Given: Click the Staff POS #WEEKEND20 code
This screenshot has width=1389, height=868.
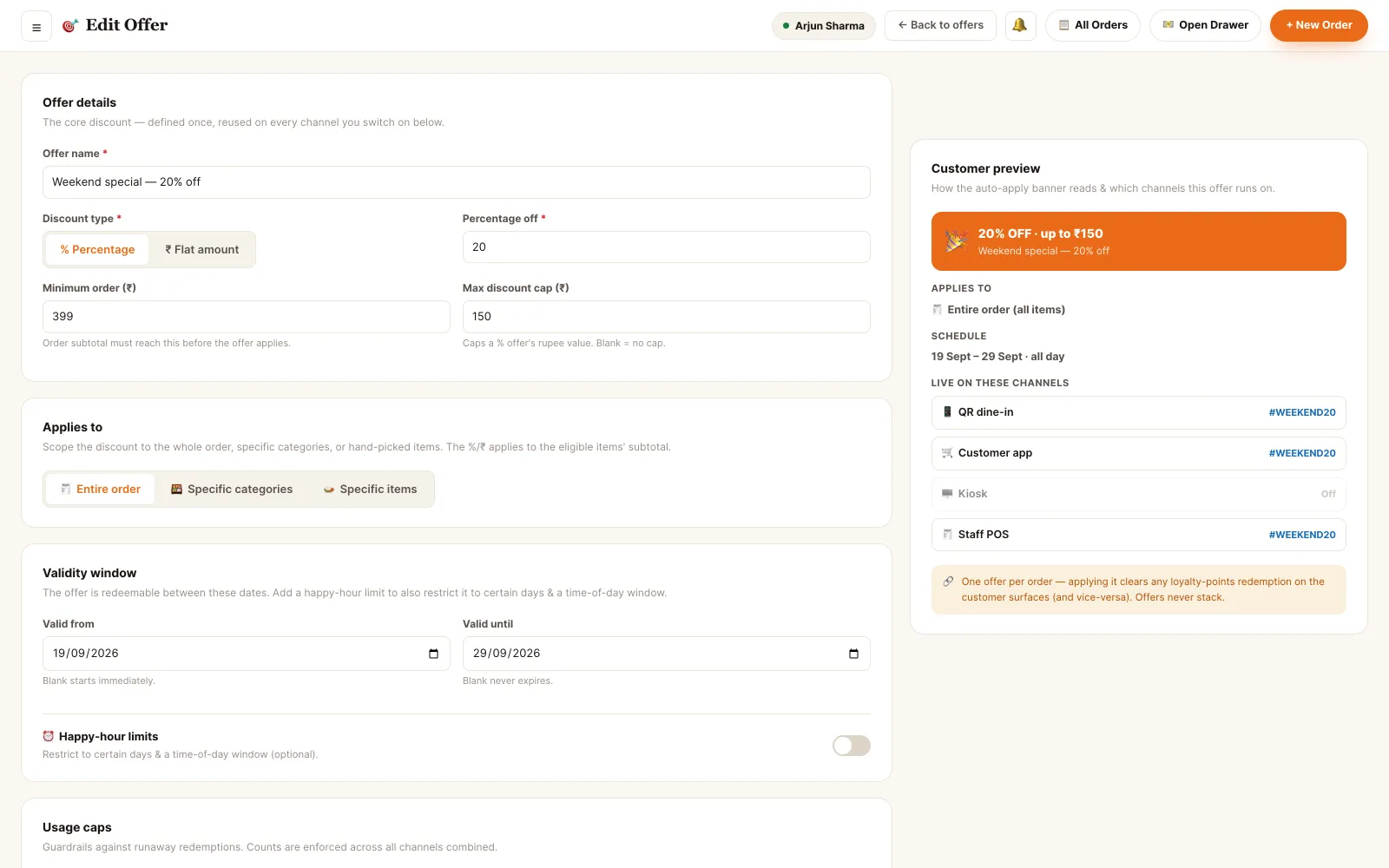Looking at the screenshot, I should tap(1302, 536).
